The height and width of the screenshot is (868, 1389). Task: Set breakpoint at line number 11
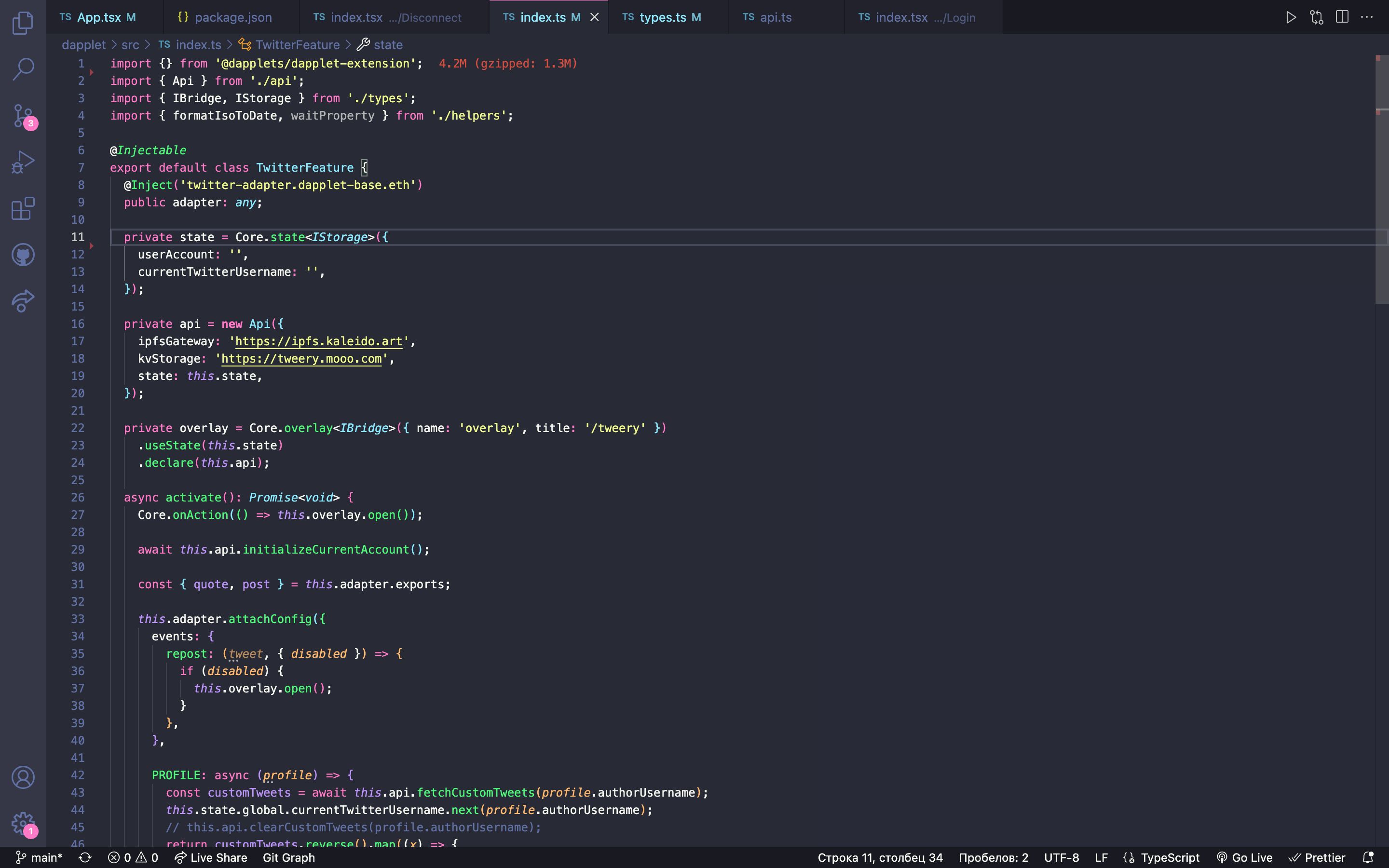pyautogui.click(x=78, y=237)
